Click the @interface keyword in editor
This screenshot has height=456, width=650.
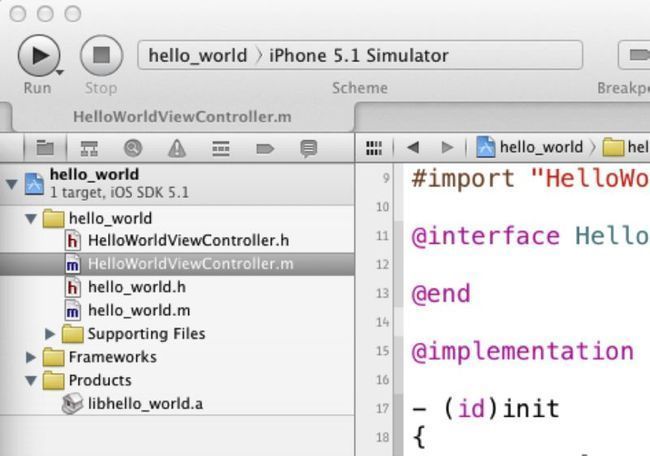click(485, 236)
